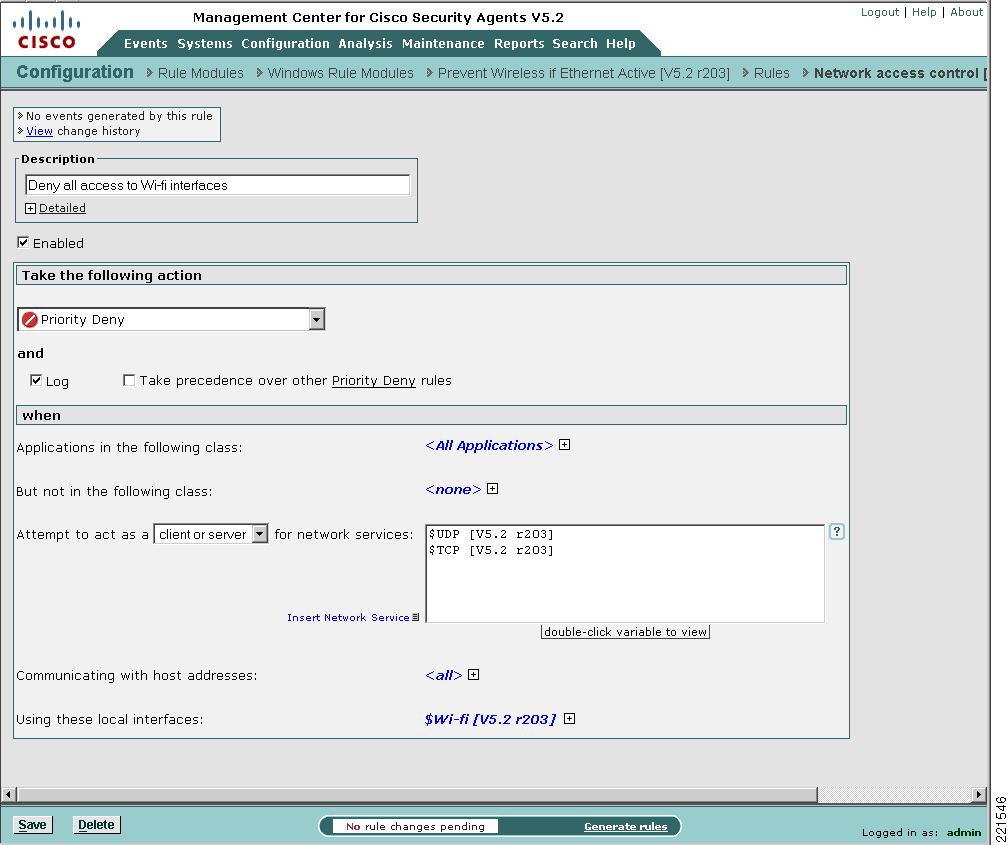Click $TCP [V5.2 r203] entry

[x=491, y=550]
